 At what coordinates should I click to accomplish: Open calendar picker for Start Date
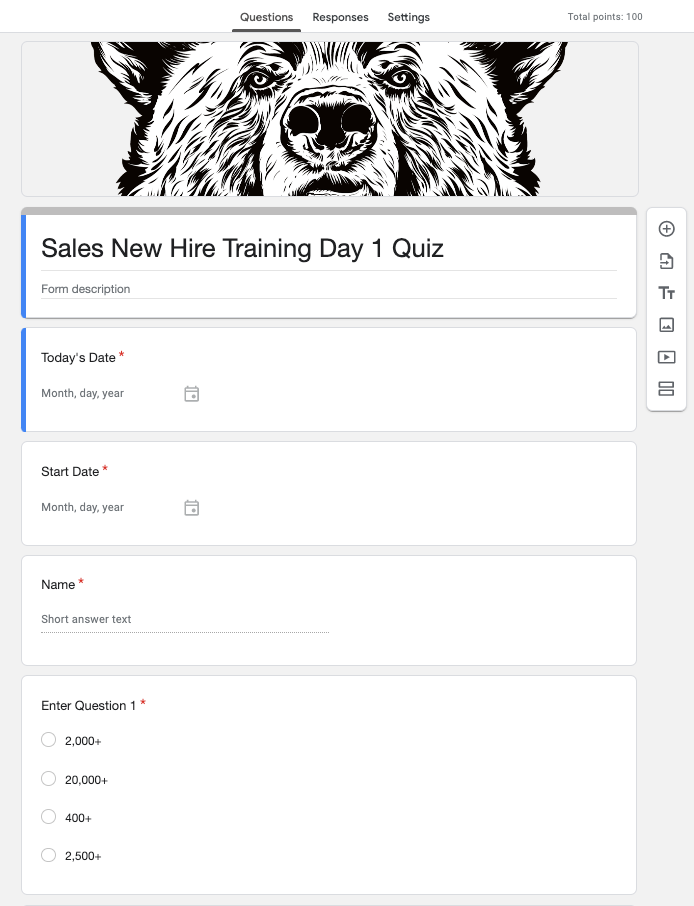(x=192, y=508)
